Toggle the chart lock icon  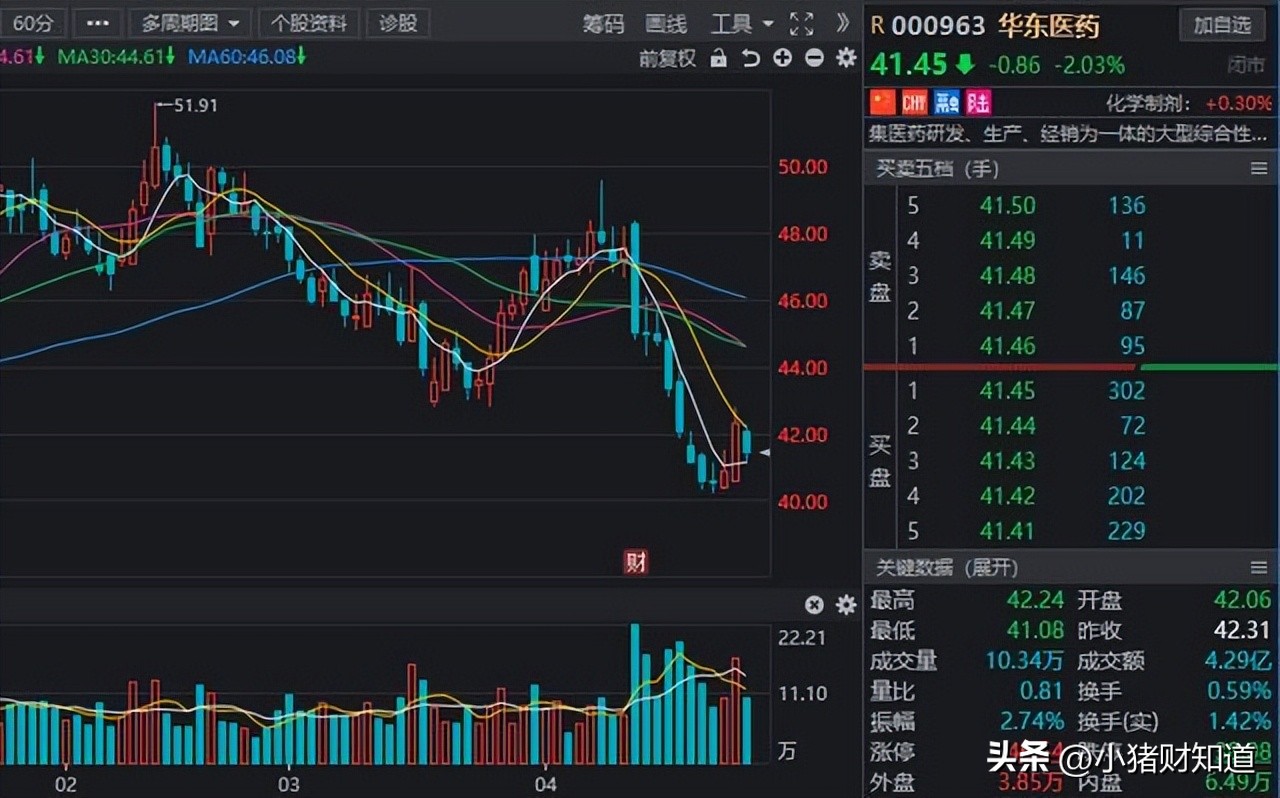719,58
